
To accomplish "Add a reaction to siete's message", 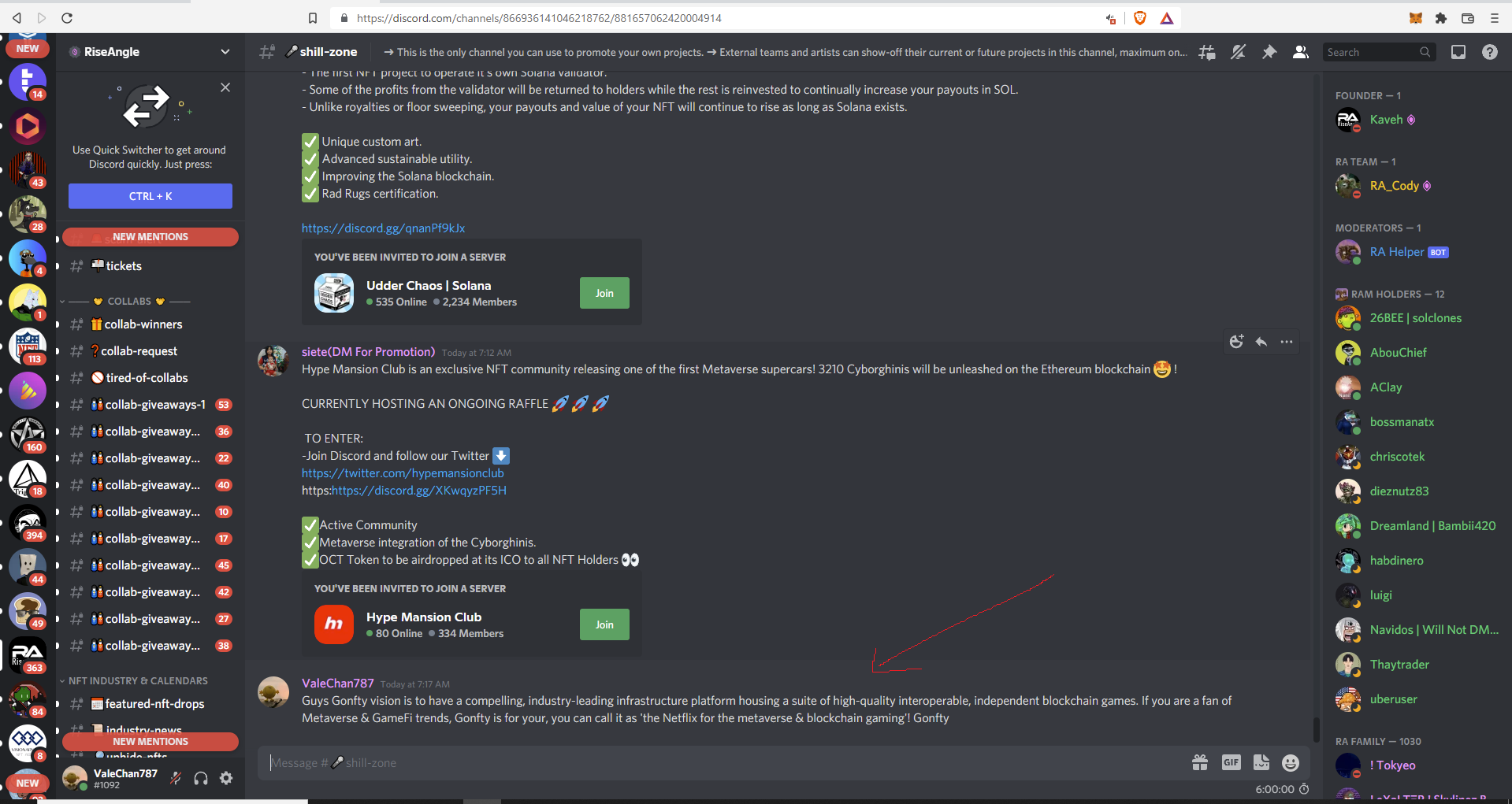I will (1236, 342).
